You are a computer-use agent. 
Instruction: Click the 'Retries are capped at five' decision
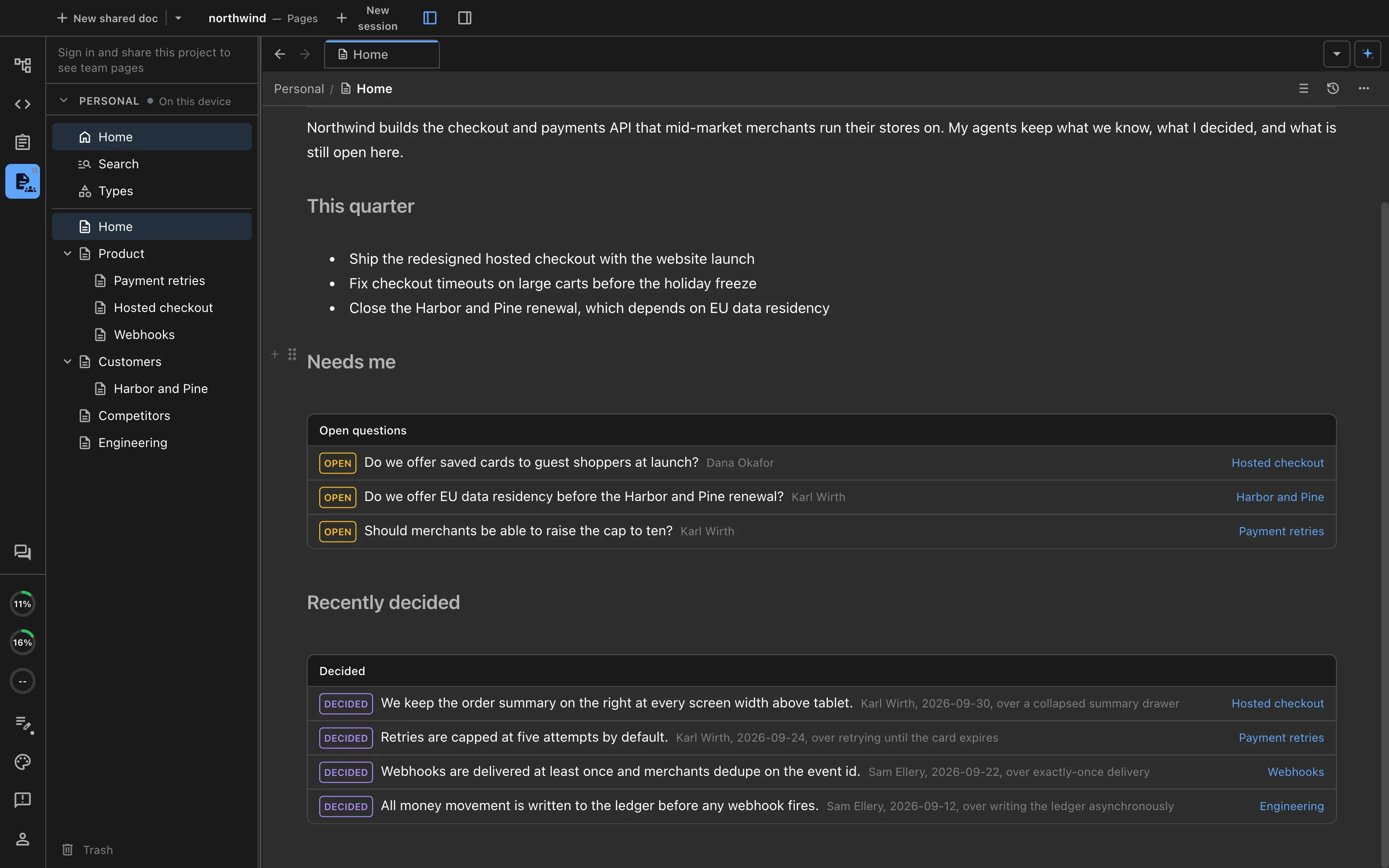point(821,737)
